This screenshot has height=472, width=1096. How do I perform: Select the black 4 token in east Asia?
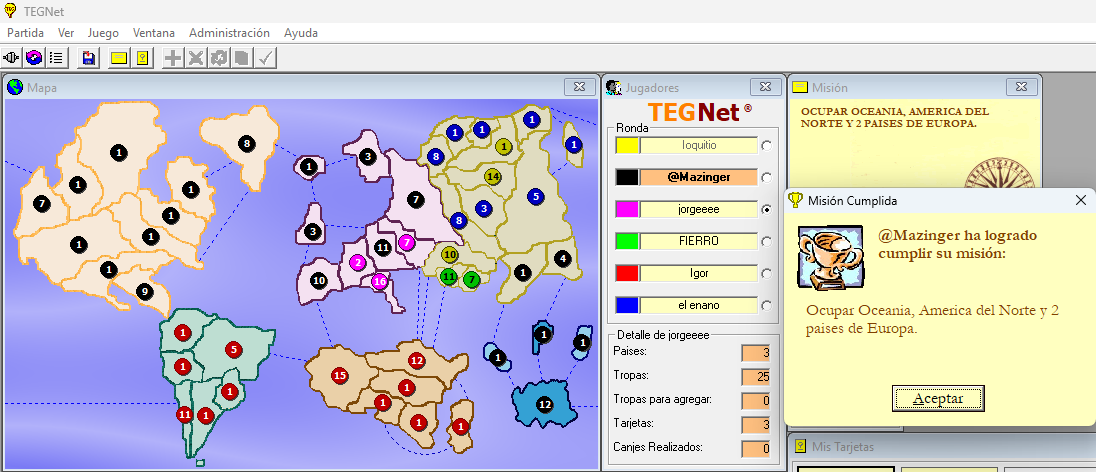click(x=562, y=258)
